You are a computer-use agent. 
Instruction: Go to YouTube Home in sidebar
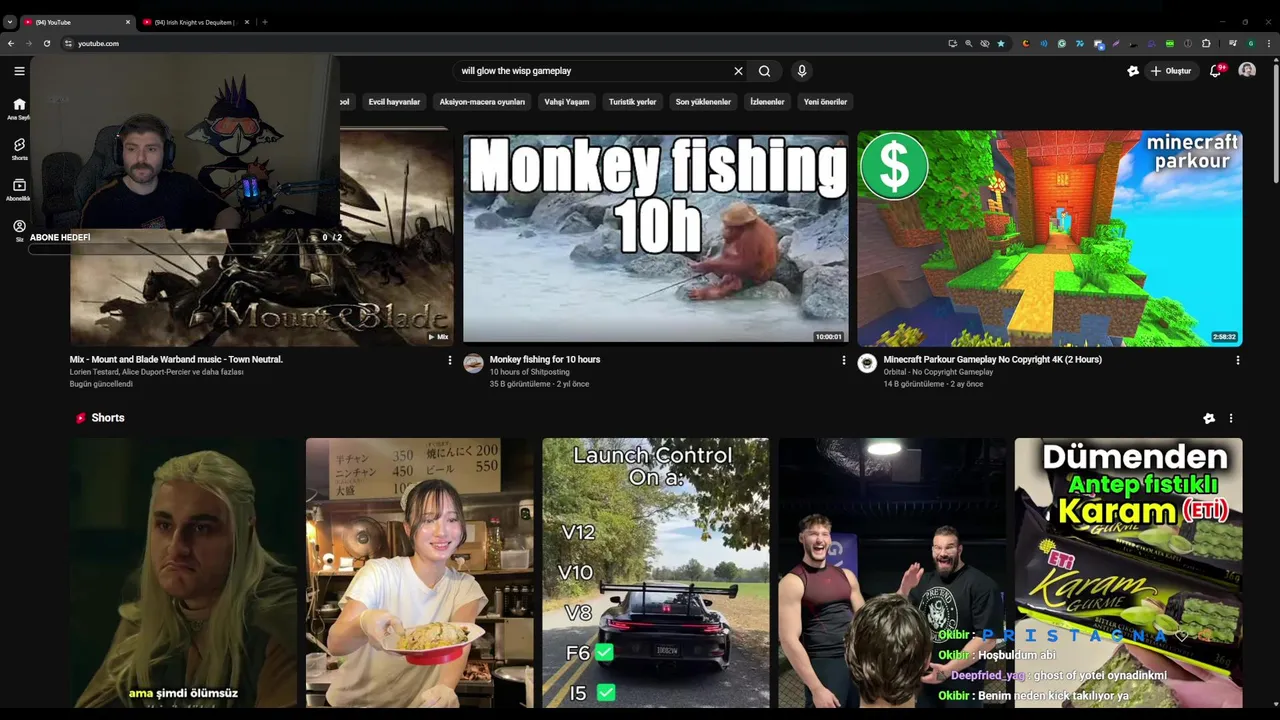[x=19, y=109]
